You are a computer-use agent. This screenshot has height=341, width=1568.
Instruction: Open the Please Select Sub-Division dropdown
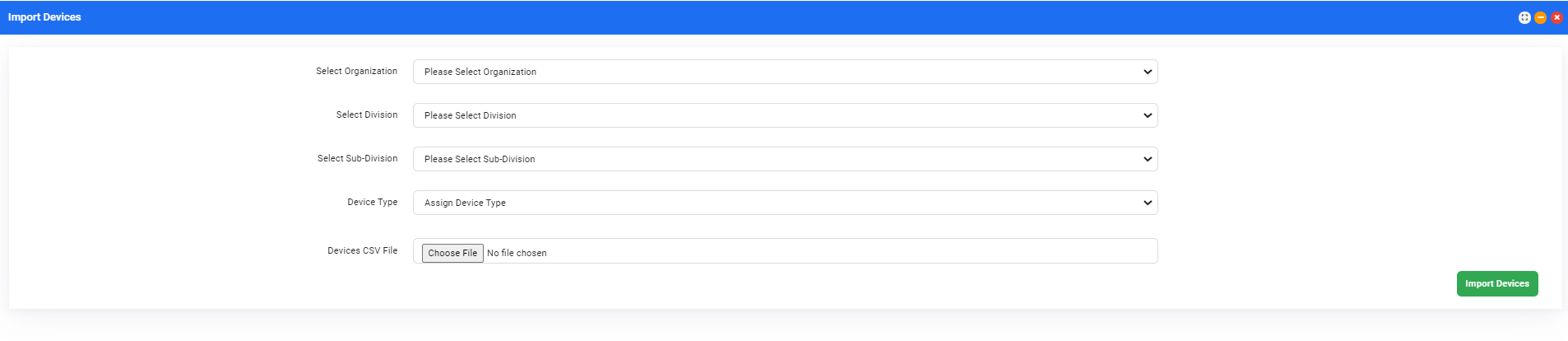(785, 159)
